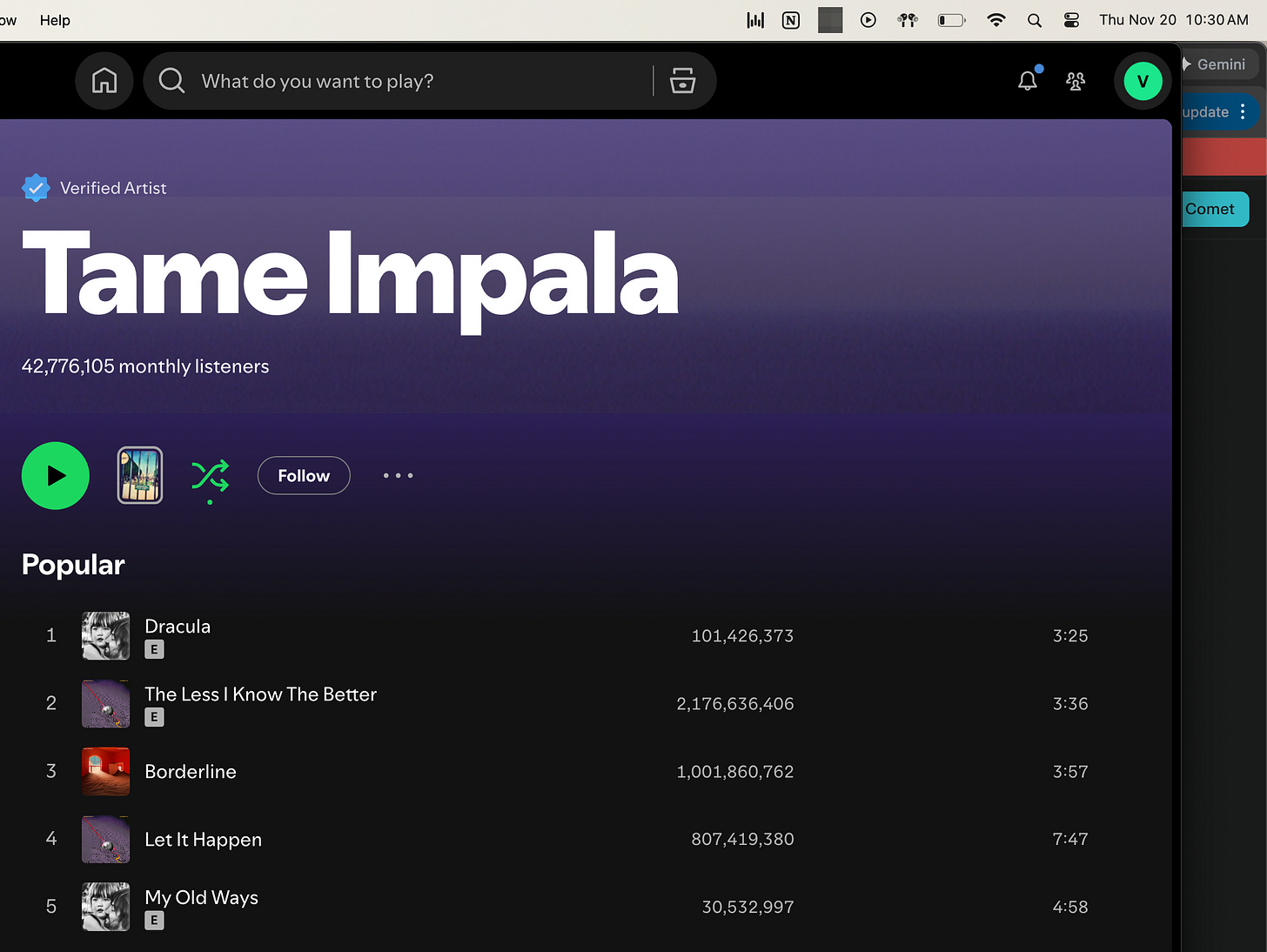This screenshot has height=952, width=1267.
Task: Open Spotlight search in the menu bar
Action: pos(1035,20)
